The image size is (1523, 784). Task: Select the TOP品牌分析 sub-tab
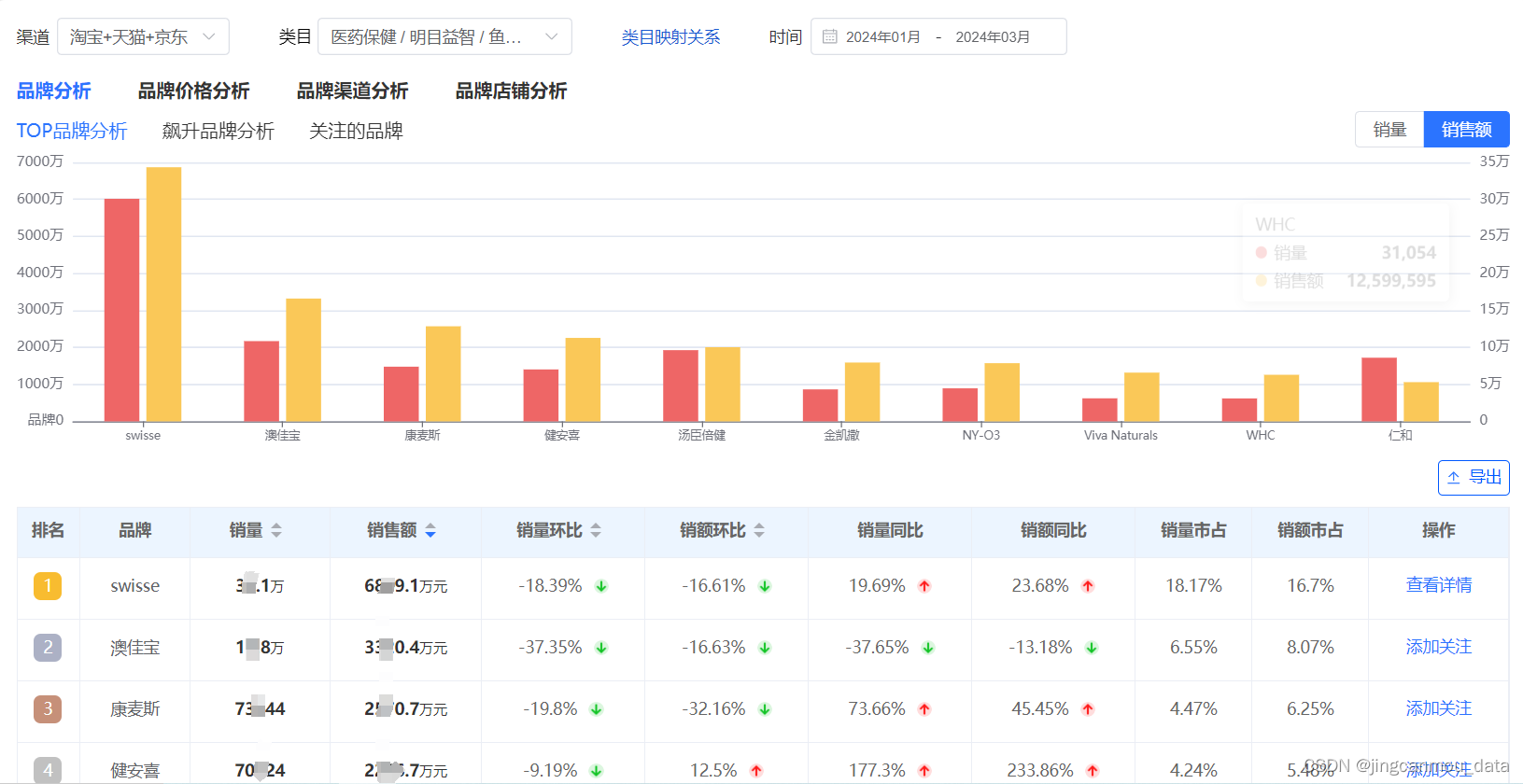[72, 131]
